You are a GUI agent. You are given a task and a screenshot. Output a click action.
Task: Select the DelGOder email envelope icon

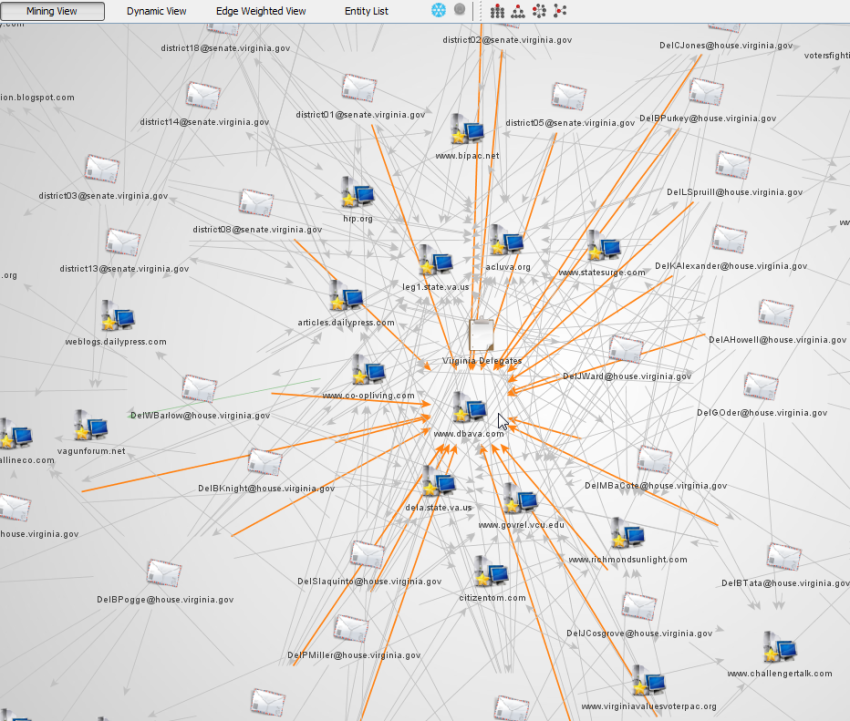[x=761, y=387]
